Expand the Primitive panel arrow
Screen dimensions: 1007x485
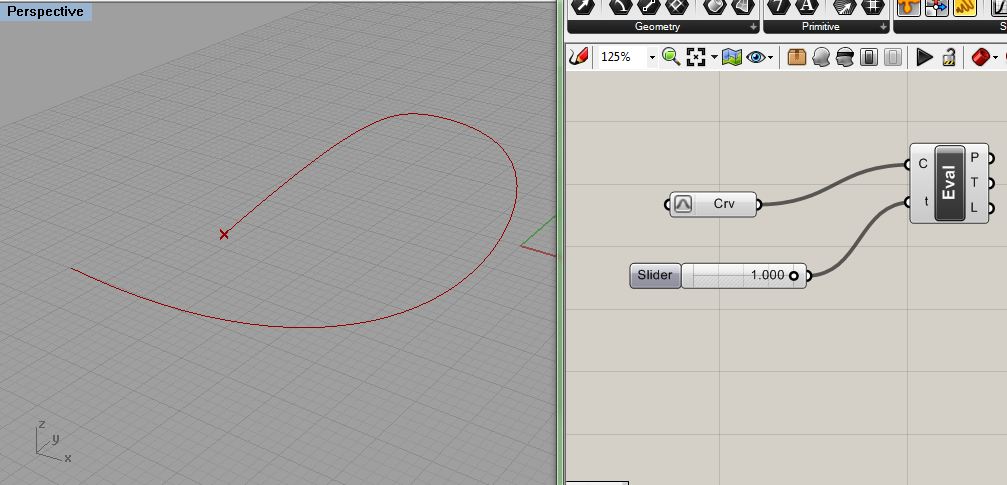(x=883, y=27)
